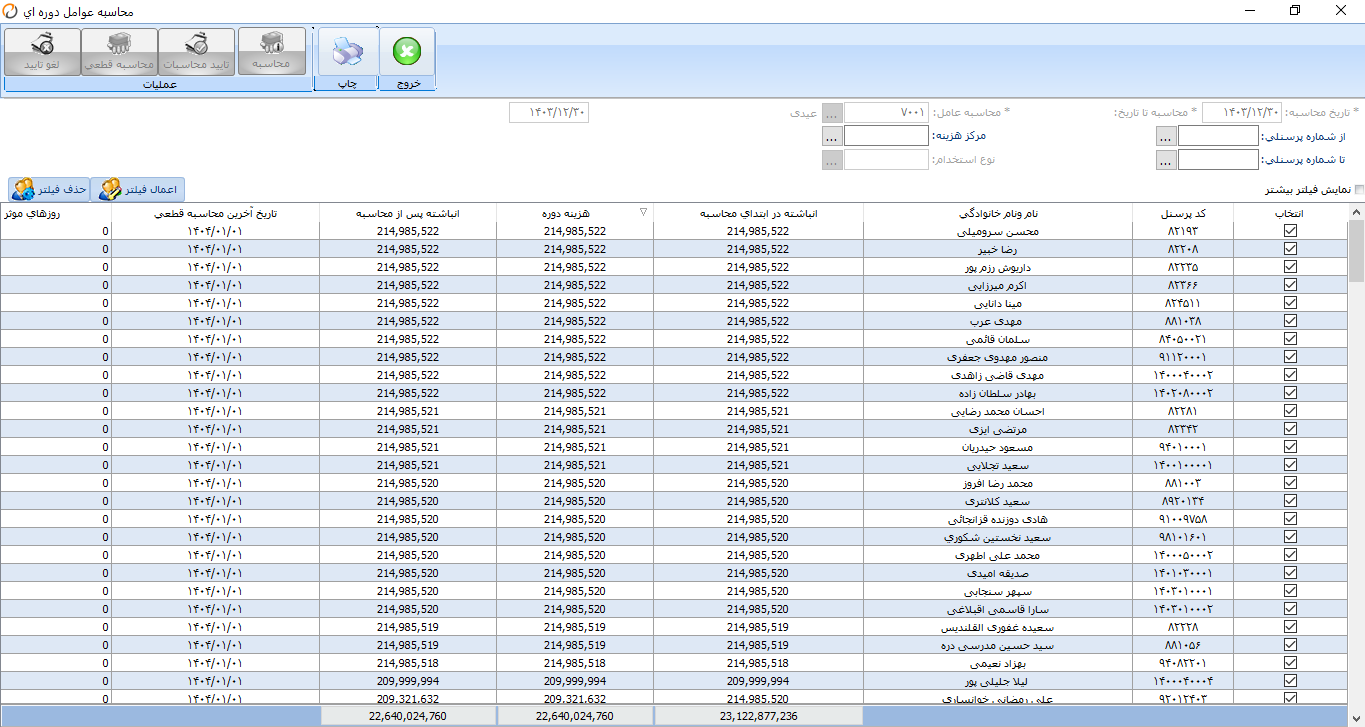Click the انباشته در ابتدای محاسبه header
The height and width of the screenshot is (727, 1365).
(x=758, y=213)
